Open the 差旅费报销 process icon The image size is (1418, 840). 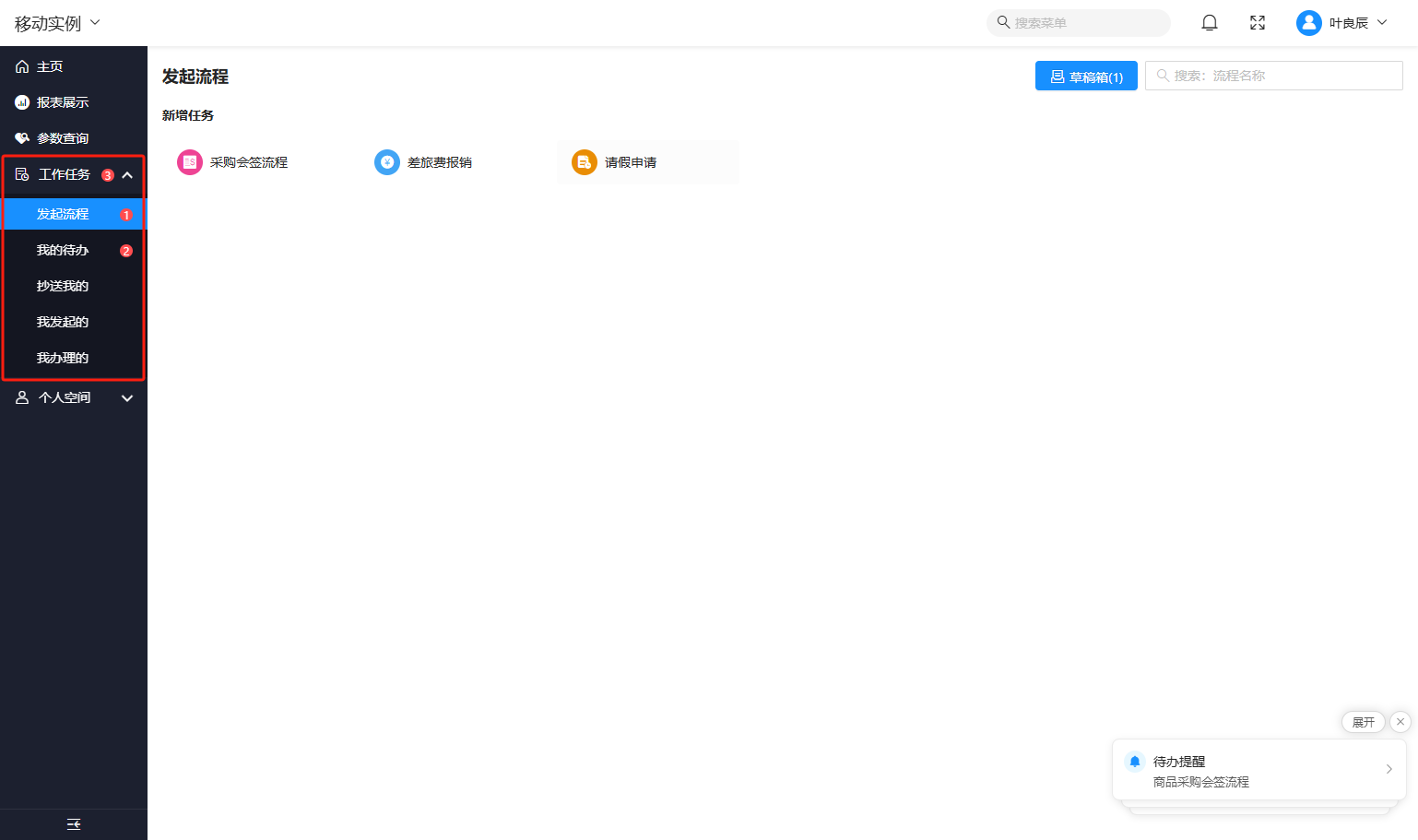point(387,162)
